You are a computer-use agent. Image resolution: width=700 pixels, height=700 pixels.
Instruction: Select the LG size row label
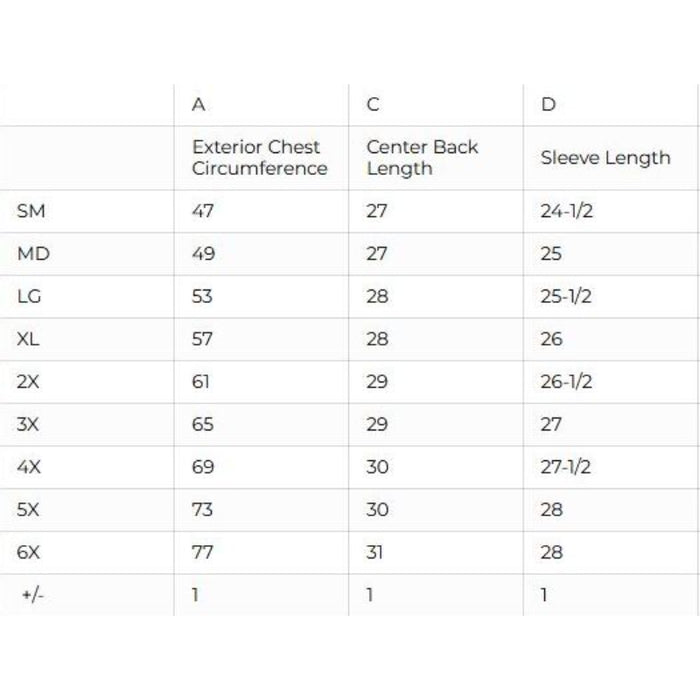[30, 297]
